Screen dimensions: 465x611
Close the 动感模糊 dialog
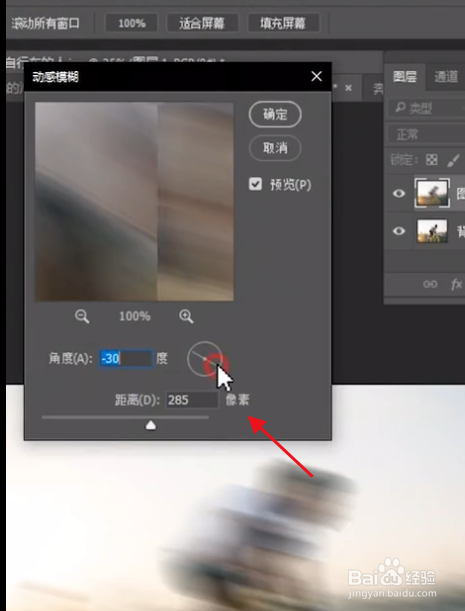point(316,76)
